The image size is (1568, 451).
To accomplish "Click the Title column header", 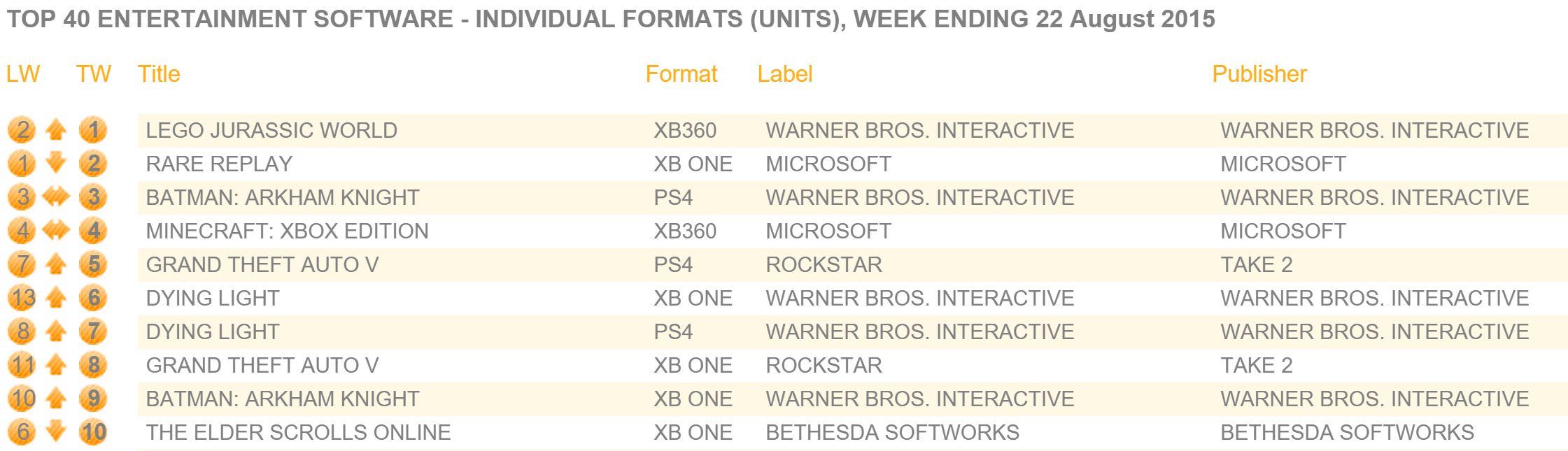I will point(159,74).
